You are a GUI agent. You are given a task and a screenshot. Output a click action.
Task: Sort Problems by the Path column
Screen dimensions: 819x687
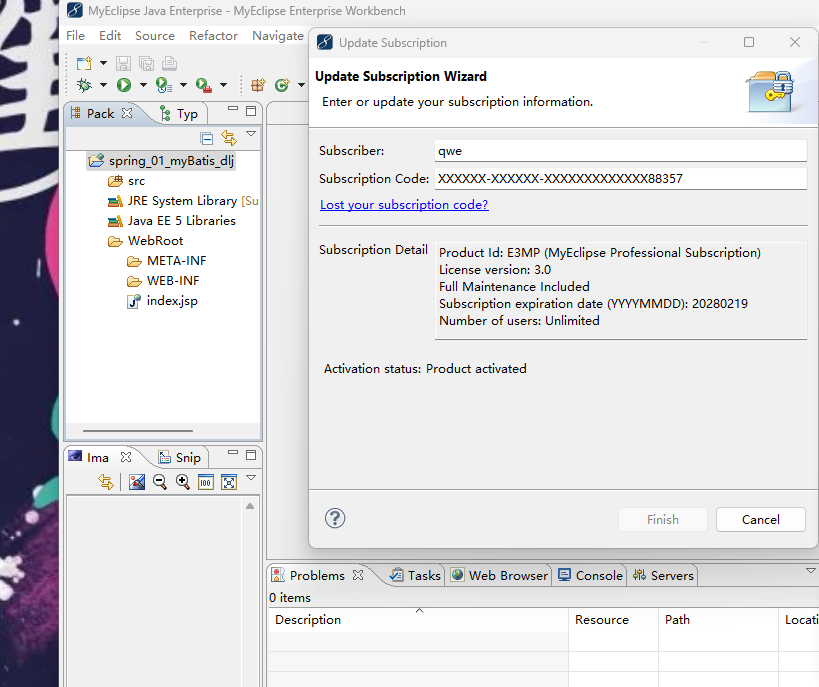pos(718,620)
